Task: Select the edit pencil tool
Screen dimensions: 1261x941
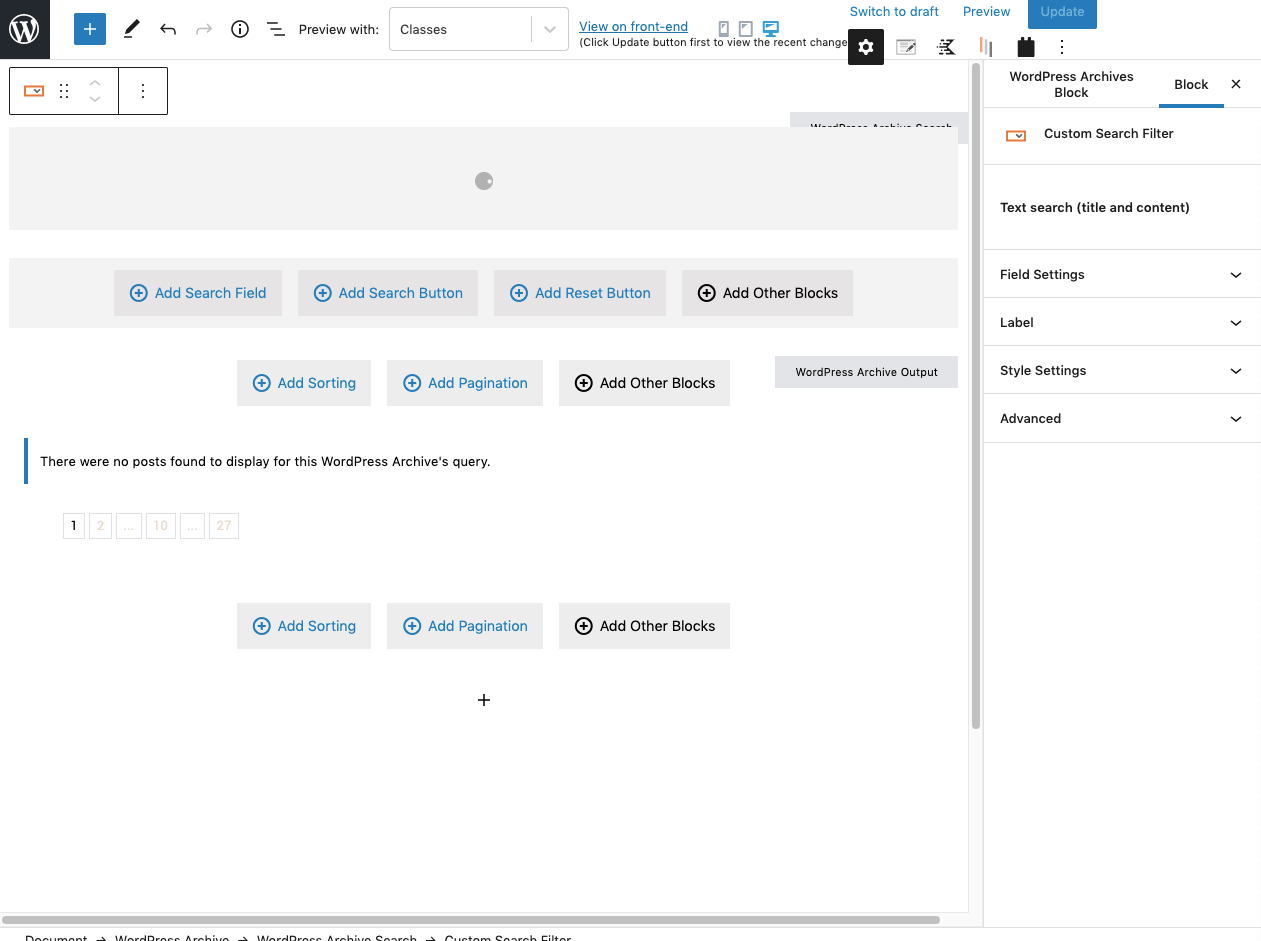Action: (x=131, y=29)
